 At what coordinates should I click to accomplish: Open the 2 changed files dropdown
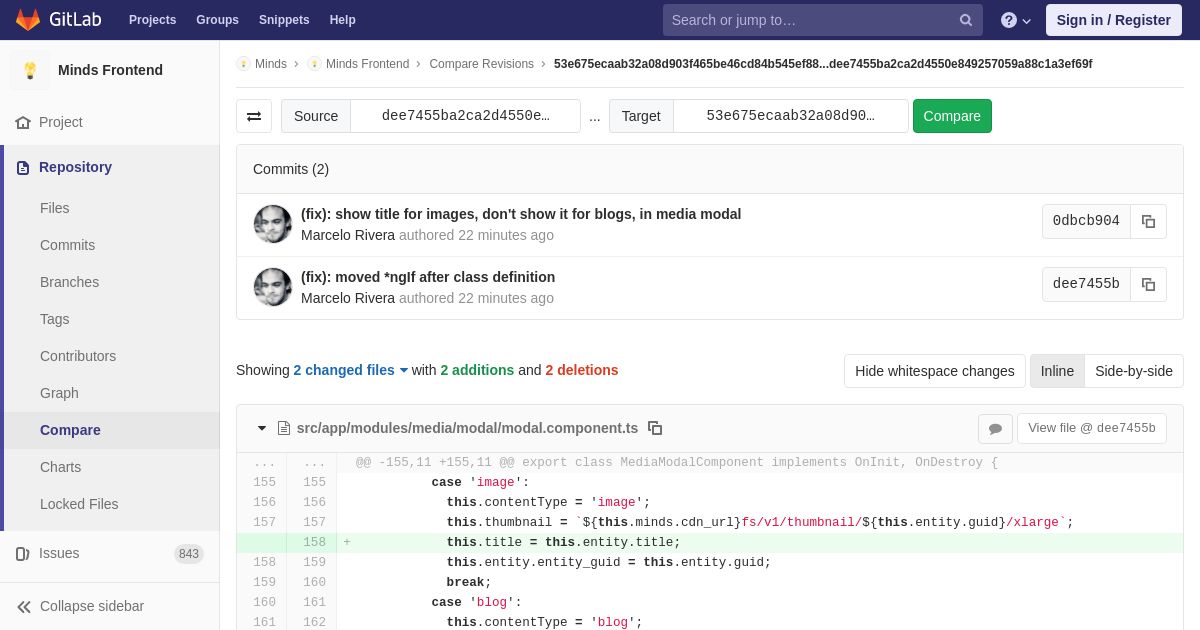coord(351,370)
